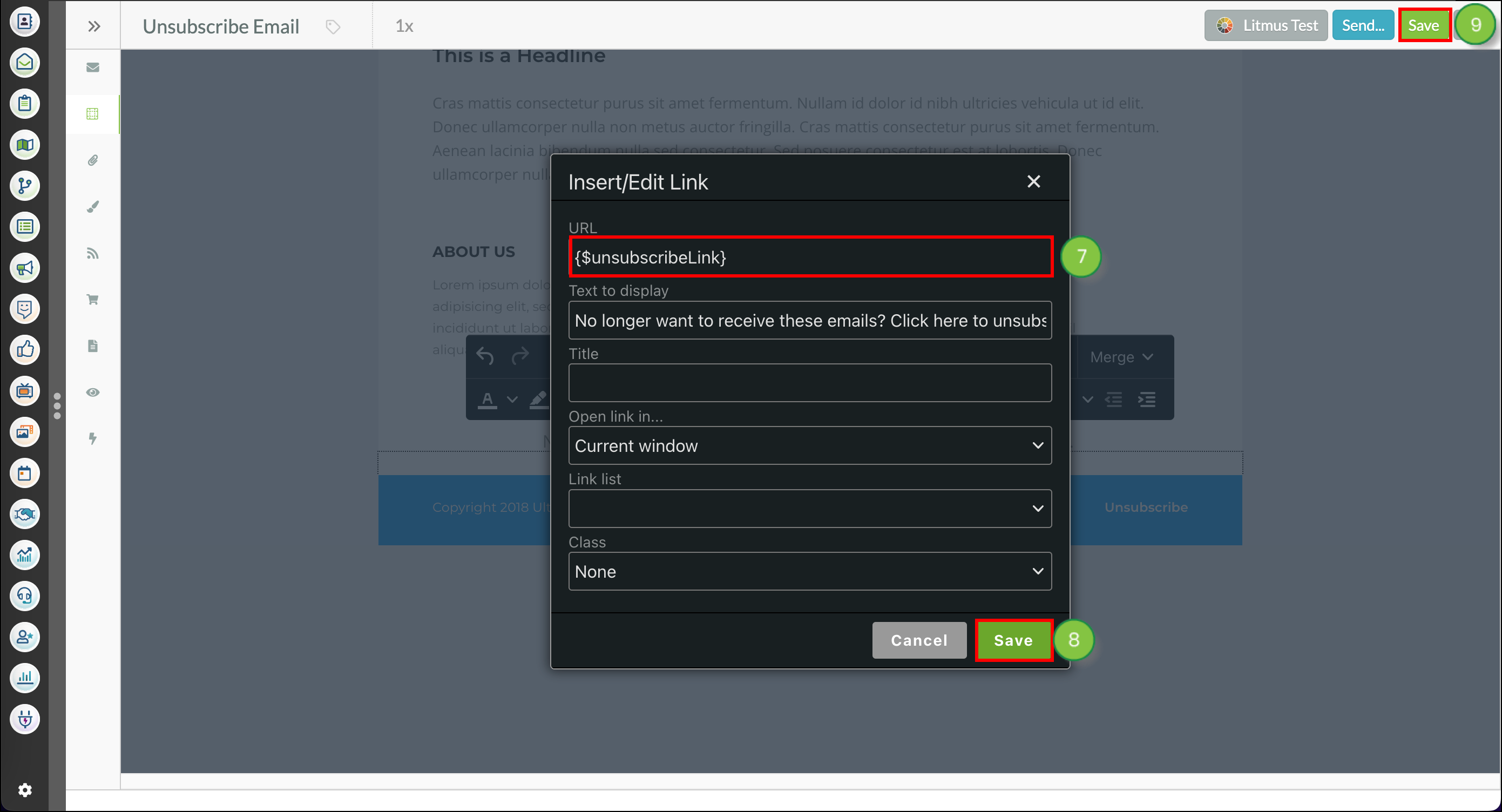
Task: Click the Unsubscribe Email title
Action: pos(221,27)
